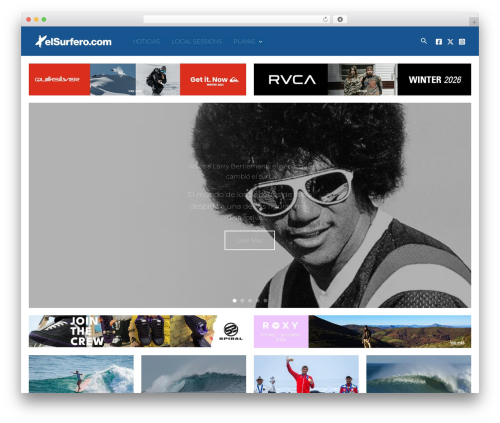Click the Quiksilver Get it Now banner
The image size is (500, 423).
point(137,79)
